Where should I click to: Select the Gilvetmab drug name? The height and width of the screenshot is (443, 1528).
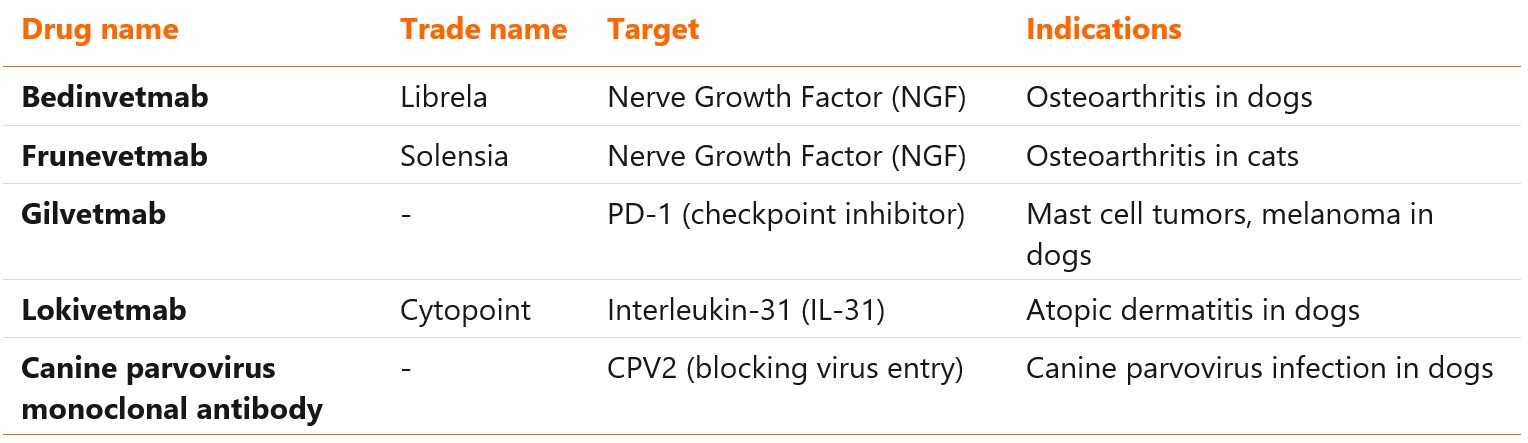tap(94, 214)
